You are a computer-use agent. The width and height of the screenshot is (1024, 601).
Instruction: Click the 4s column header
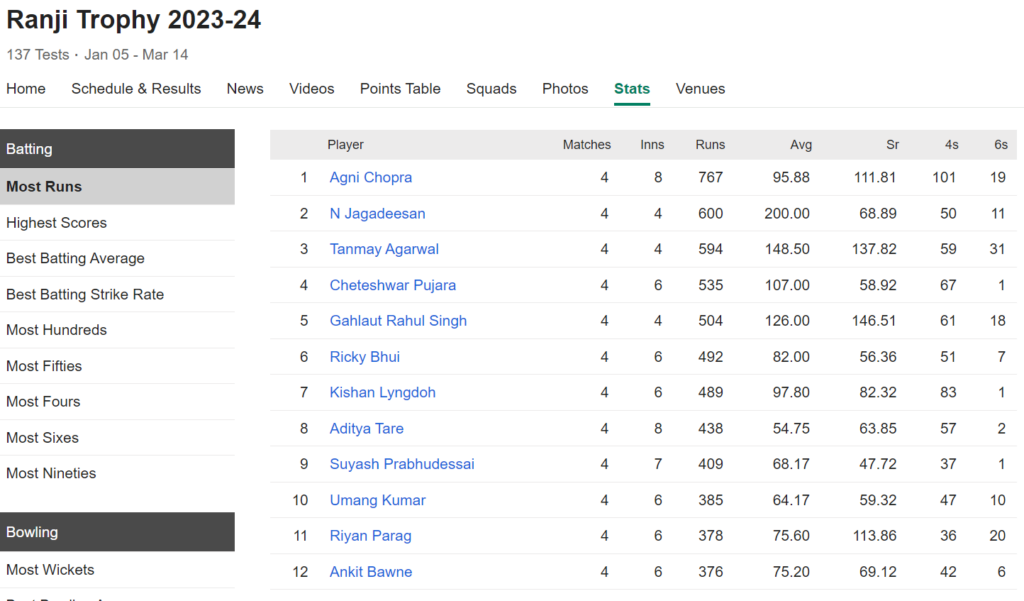point(952,145)
